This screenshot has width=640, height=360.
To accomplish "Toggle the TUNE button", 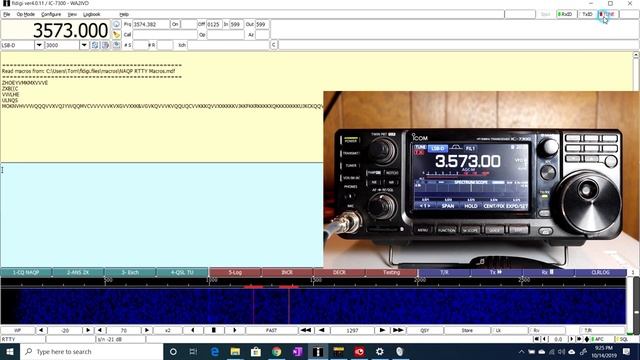I will coord(608,14).
